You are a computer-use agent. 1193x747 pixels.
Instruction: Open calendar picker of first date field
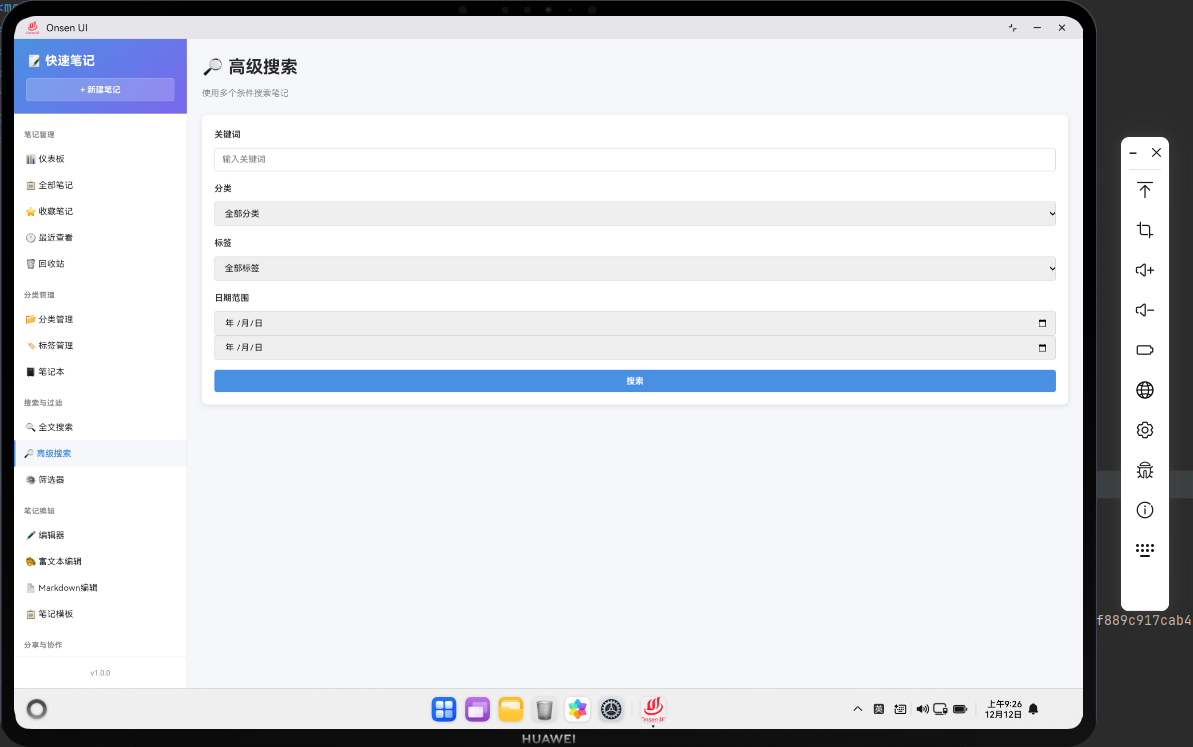coord(1042,323)
